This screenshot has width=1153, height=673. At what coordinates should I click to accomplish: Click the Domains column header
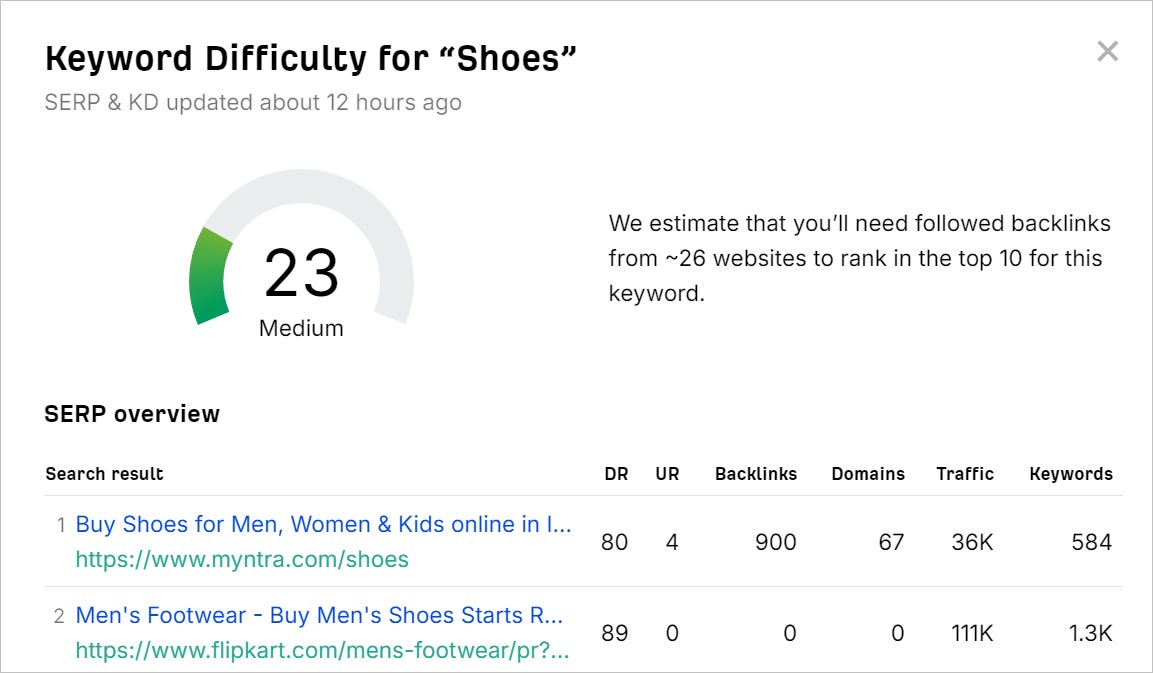pyautogui.click(x=867, y=474)
